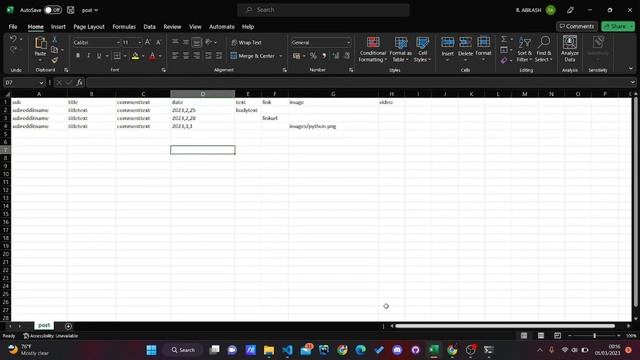640x360 pixels.
Task: Open Sort & Filter menu
Action: click(524, 49)
